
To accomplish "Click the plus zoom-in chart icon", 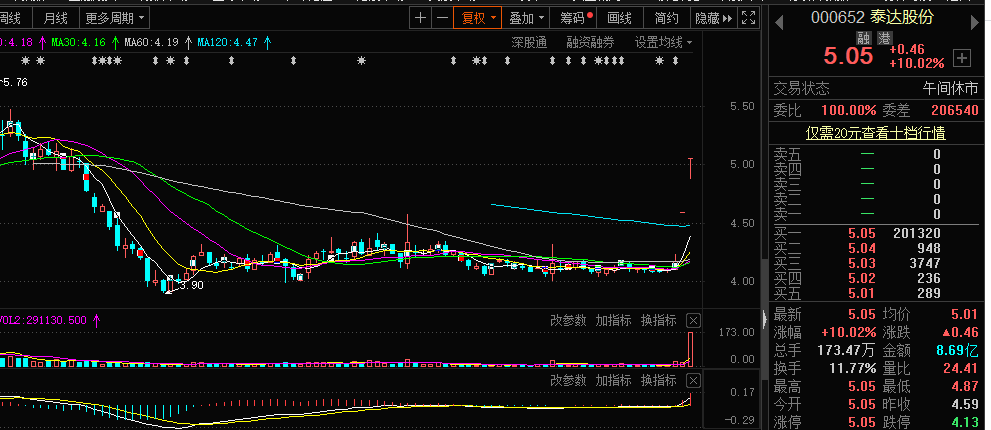I will [421, 18].
